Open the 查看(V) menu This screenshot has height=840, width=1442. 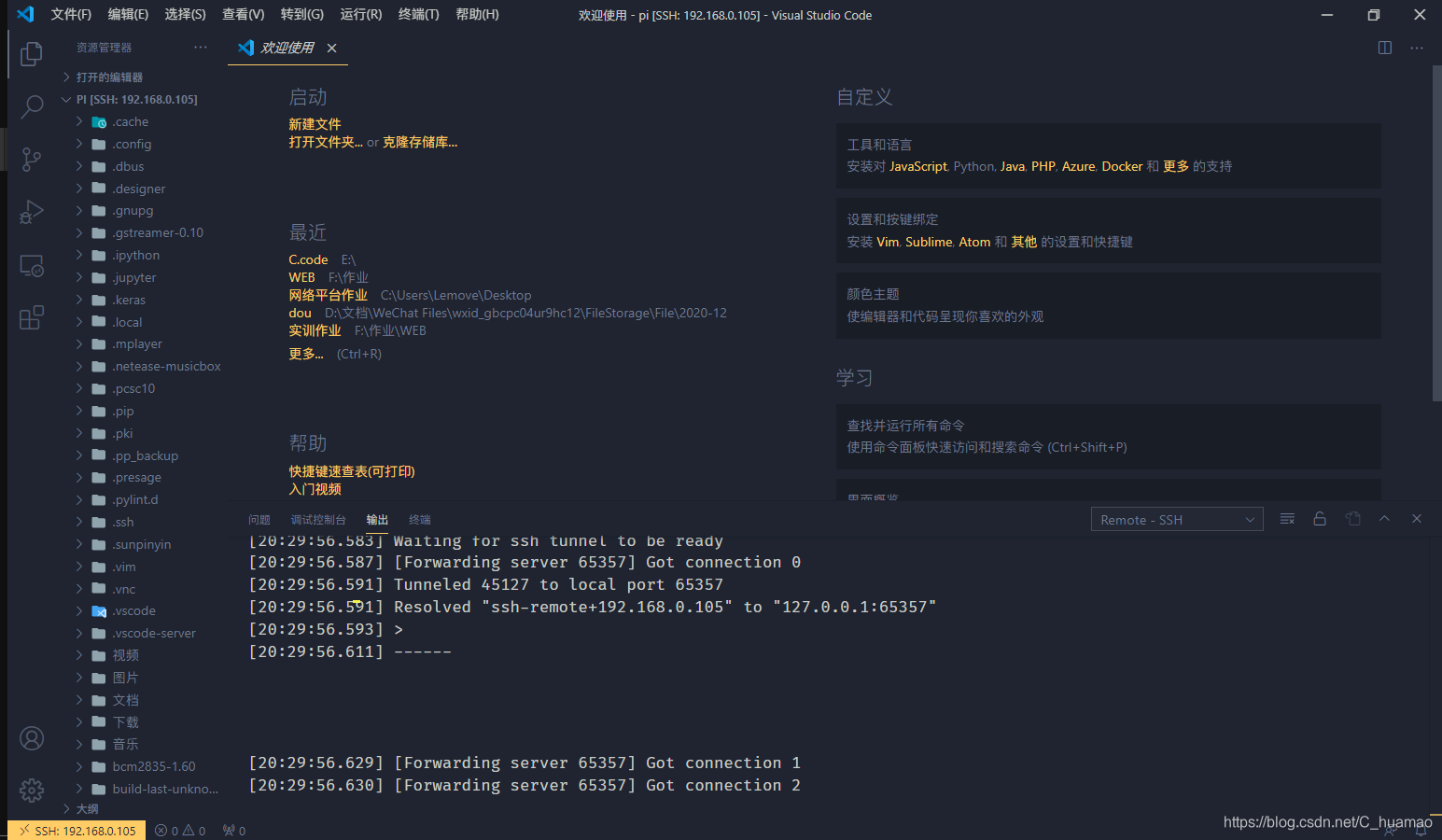(x=243, y=14)
